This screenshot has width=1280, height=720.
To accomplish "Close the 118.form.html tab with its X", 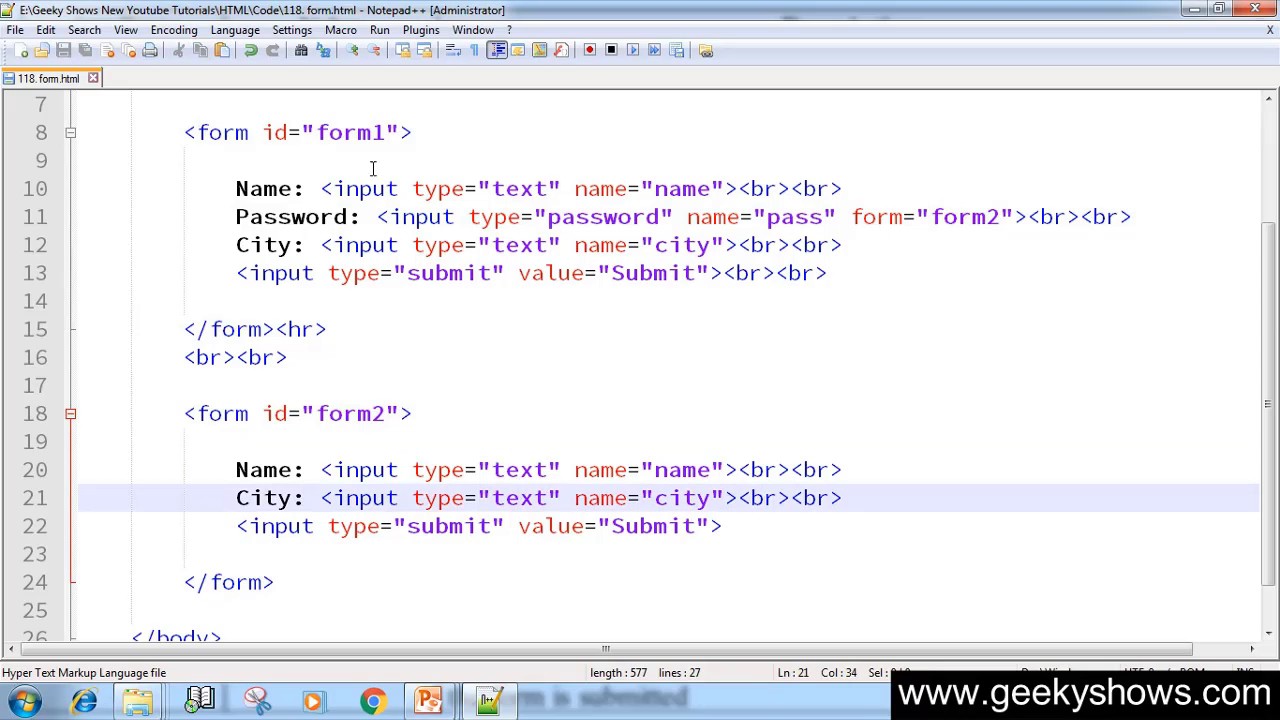I will point(93,78).
